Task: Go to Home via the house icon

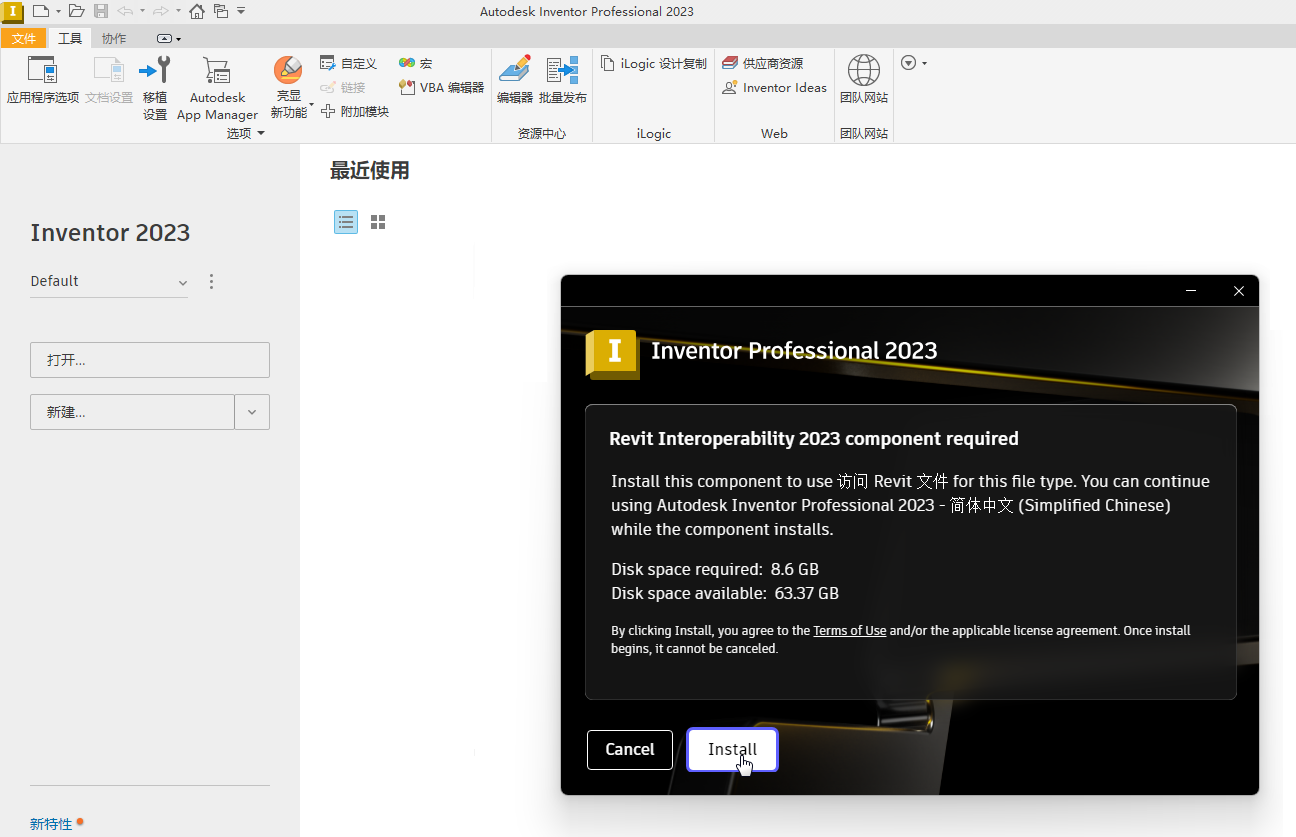Action: pyautogui.click(x=197, y=11)
